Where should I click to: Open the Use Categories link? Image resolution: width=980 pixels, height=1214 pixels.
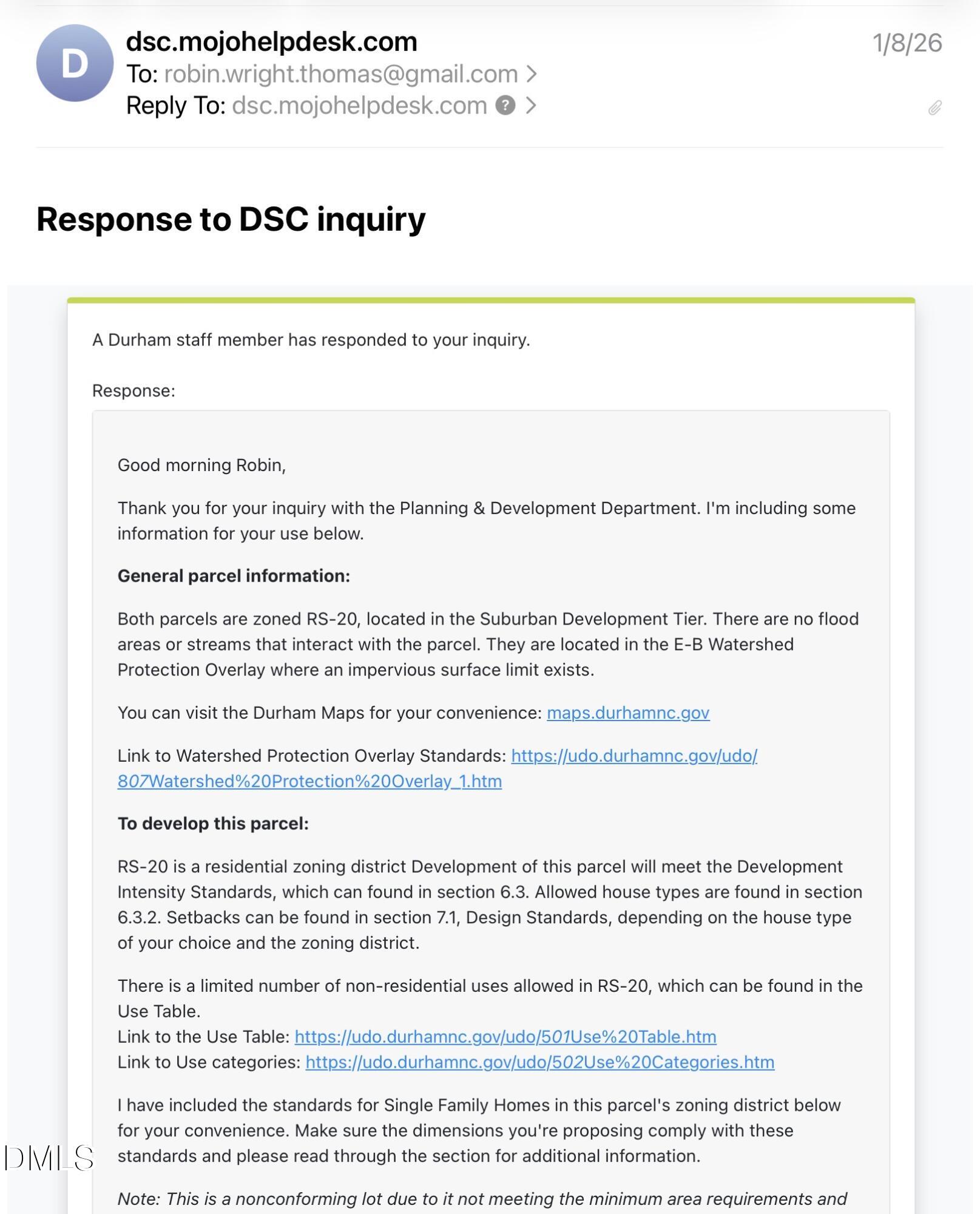(x=539, y=1062)
